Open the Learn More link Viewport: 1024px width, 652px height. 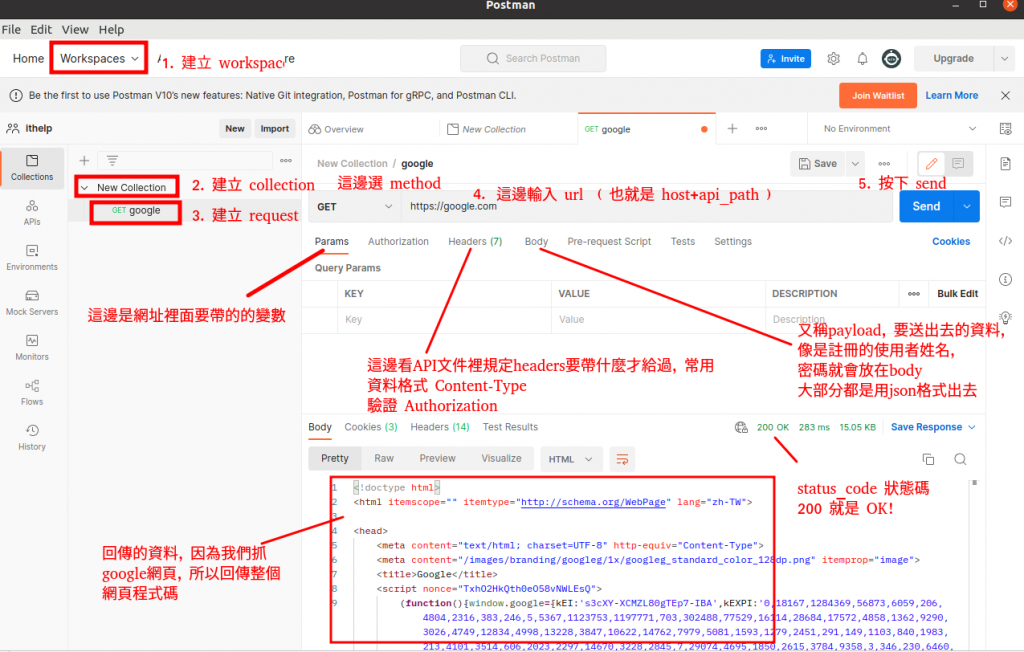(952, 95)
